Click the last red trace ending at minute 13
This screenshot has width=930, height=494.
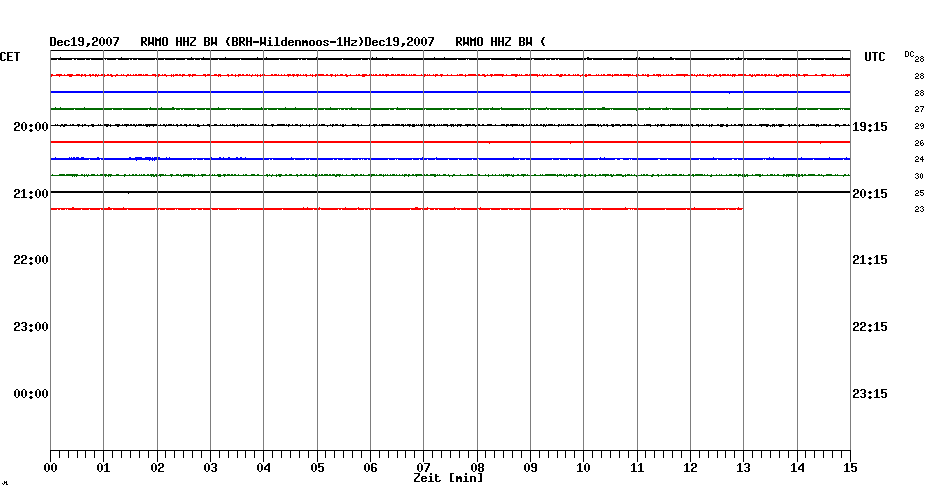tap(397, 209)
